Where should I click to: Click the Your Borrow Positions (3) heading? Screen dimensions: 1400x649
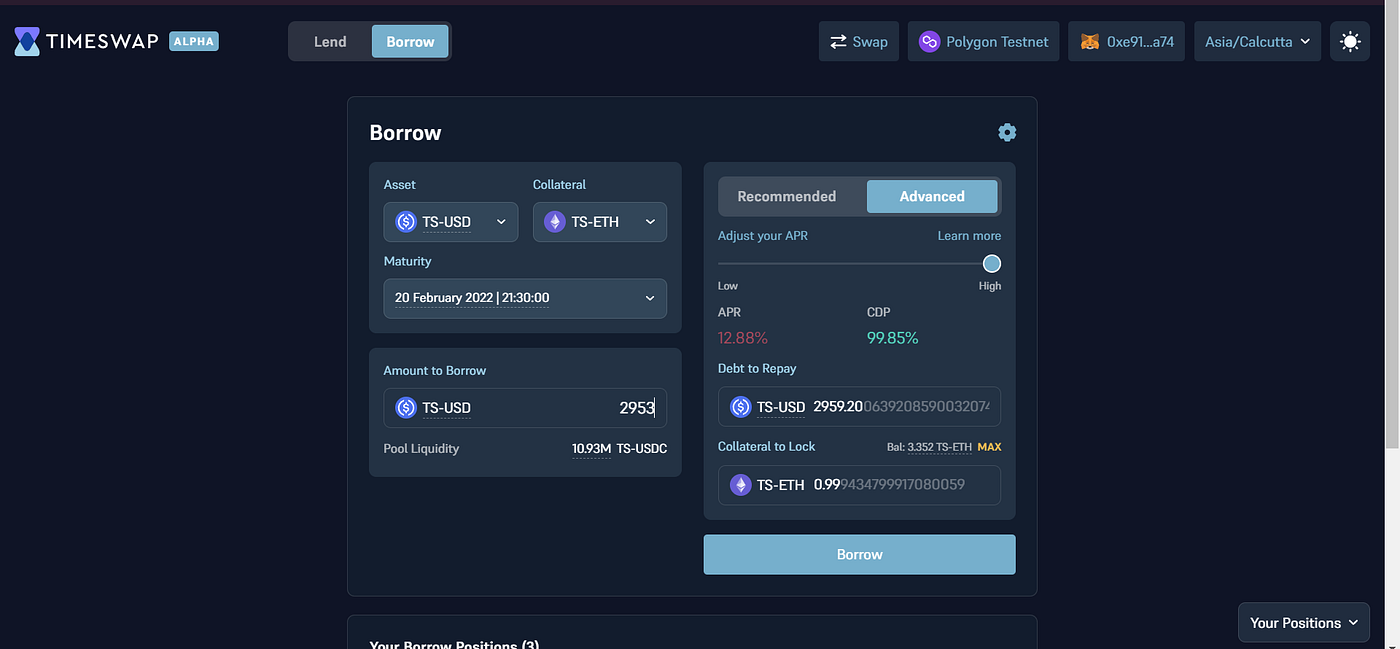(454, 643)
